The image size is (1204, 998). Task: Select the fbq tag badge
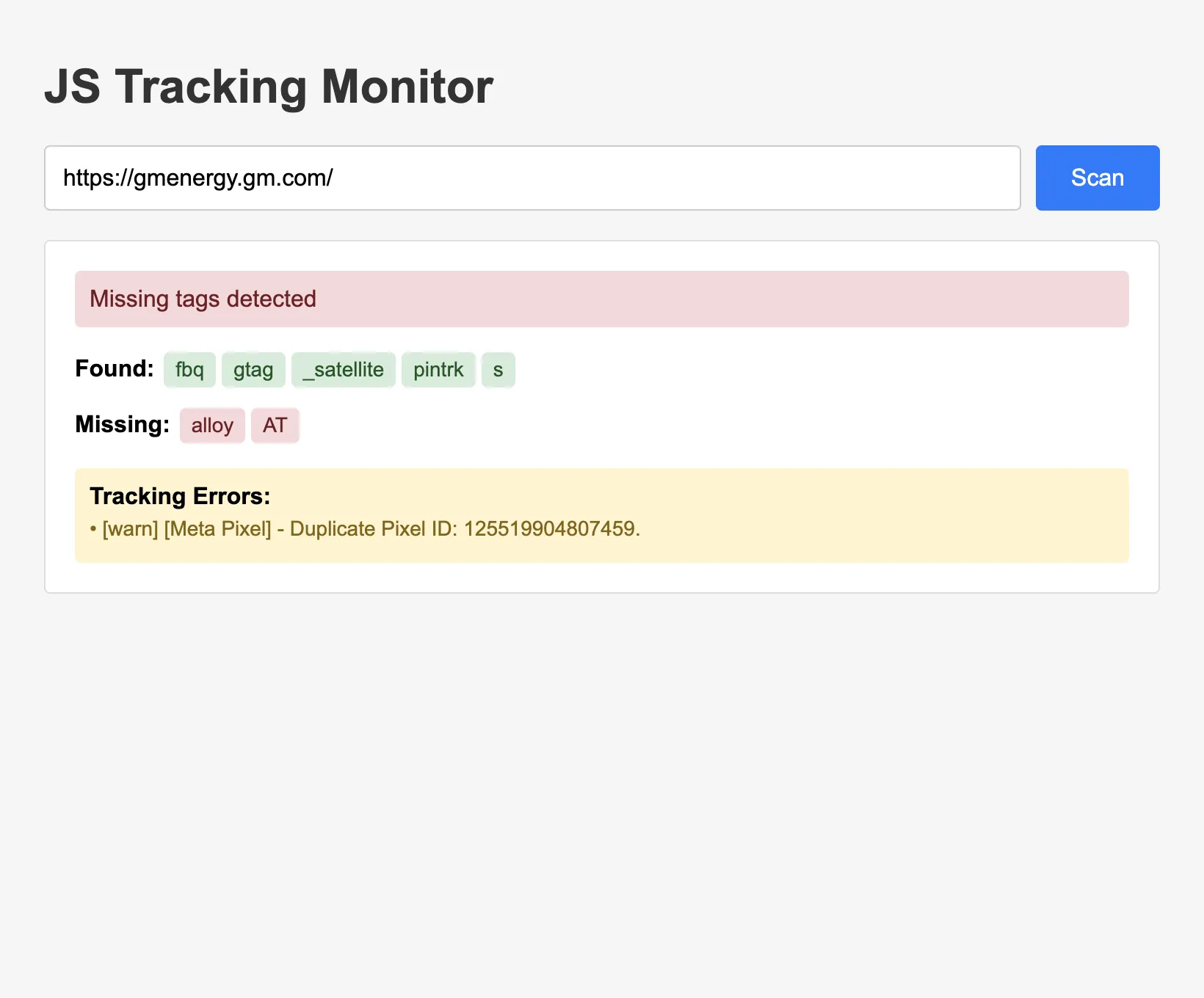point(189,370)
